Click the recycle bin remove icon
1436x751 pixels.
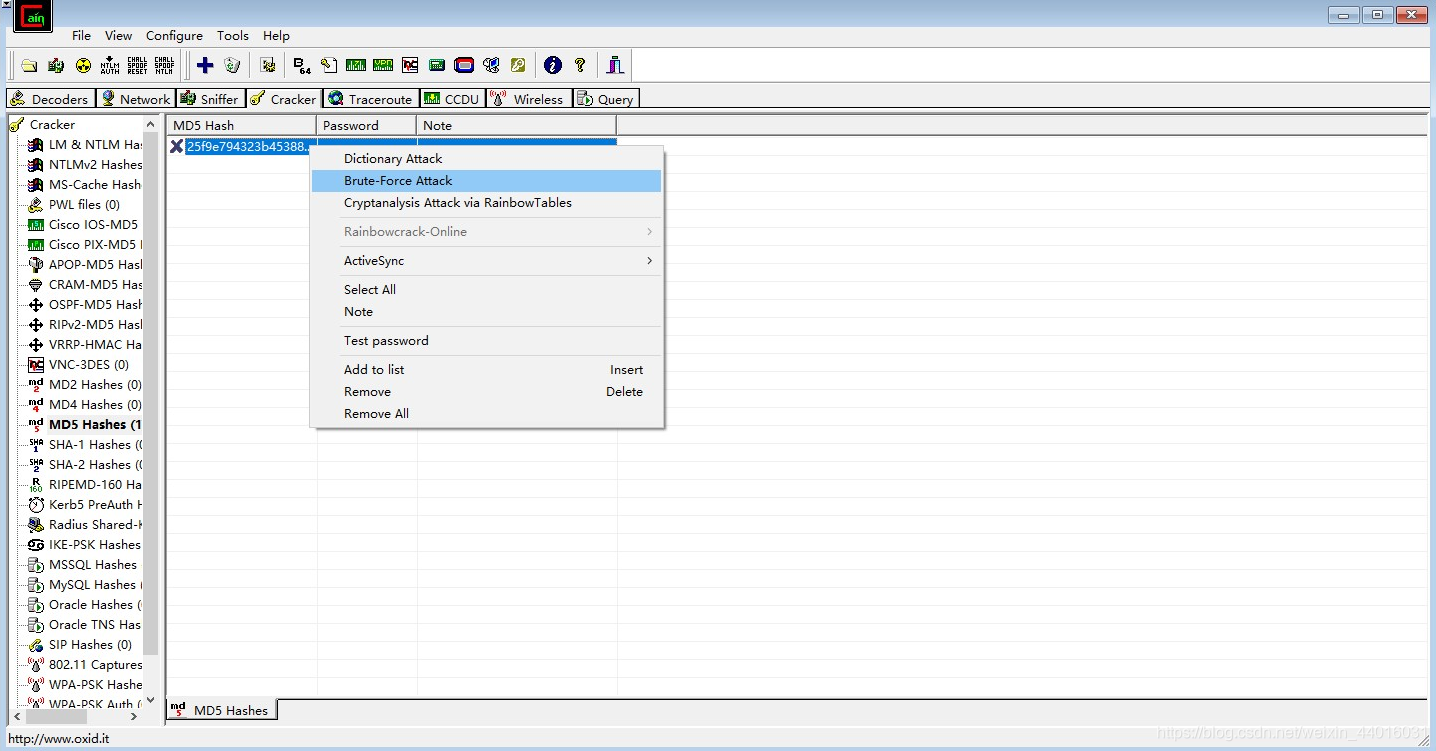coord(232,66)
